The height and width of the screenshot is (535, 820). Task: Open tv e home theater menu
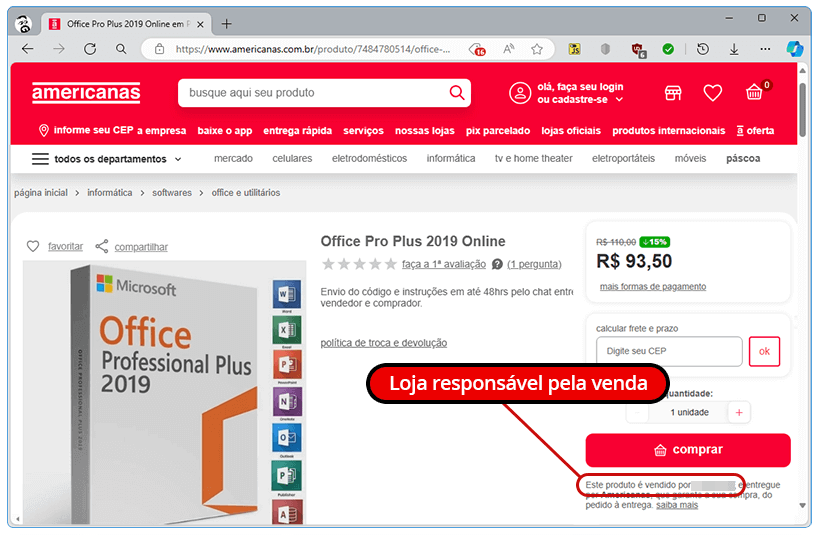(x=533, y=158)
